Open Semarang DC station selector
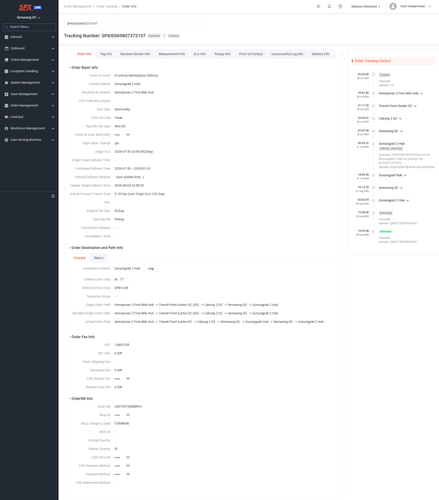 (x=29, y=17)
